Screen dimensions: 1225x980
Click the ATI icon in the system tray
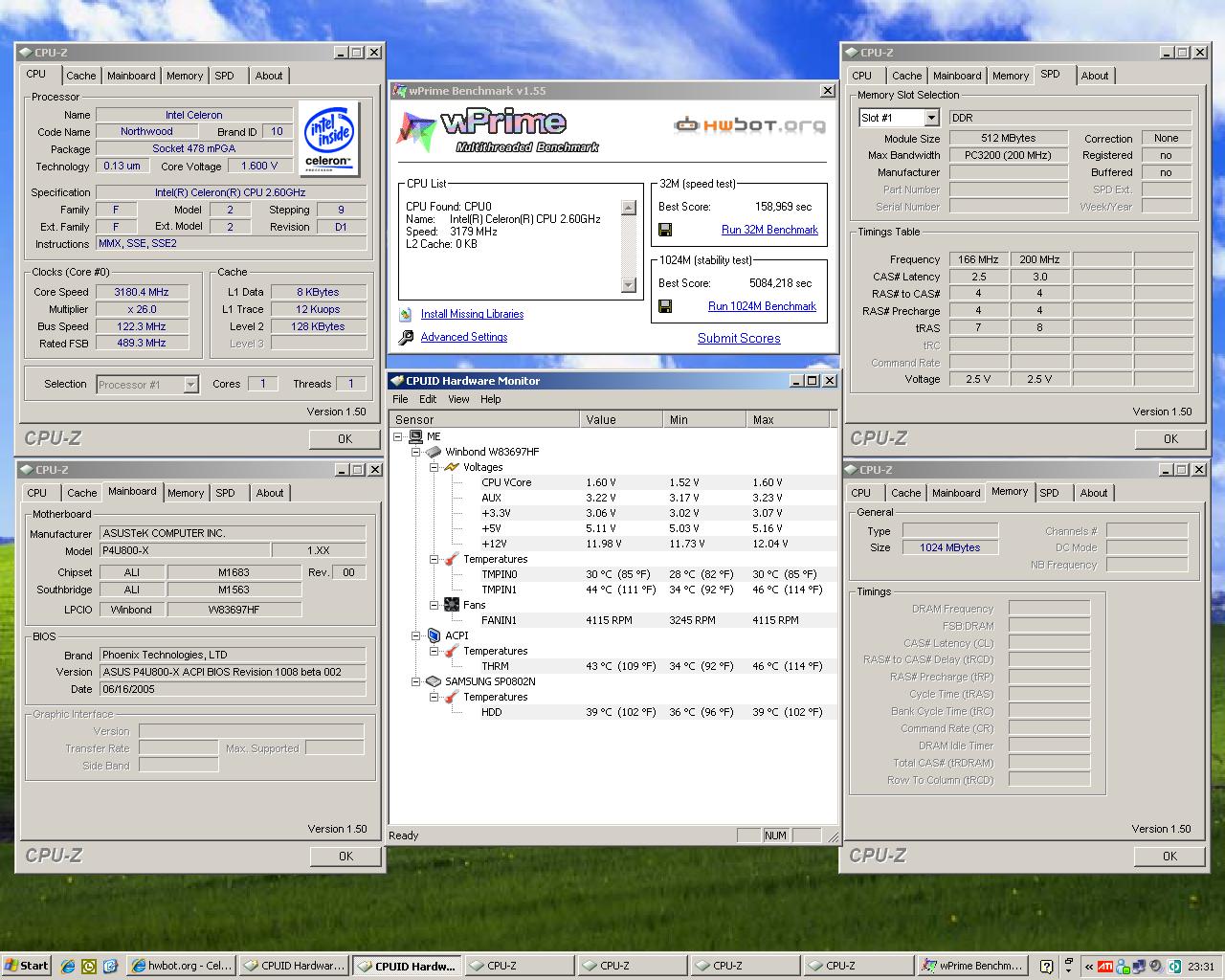click(1104, 966)
